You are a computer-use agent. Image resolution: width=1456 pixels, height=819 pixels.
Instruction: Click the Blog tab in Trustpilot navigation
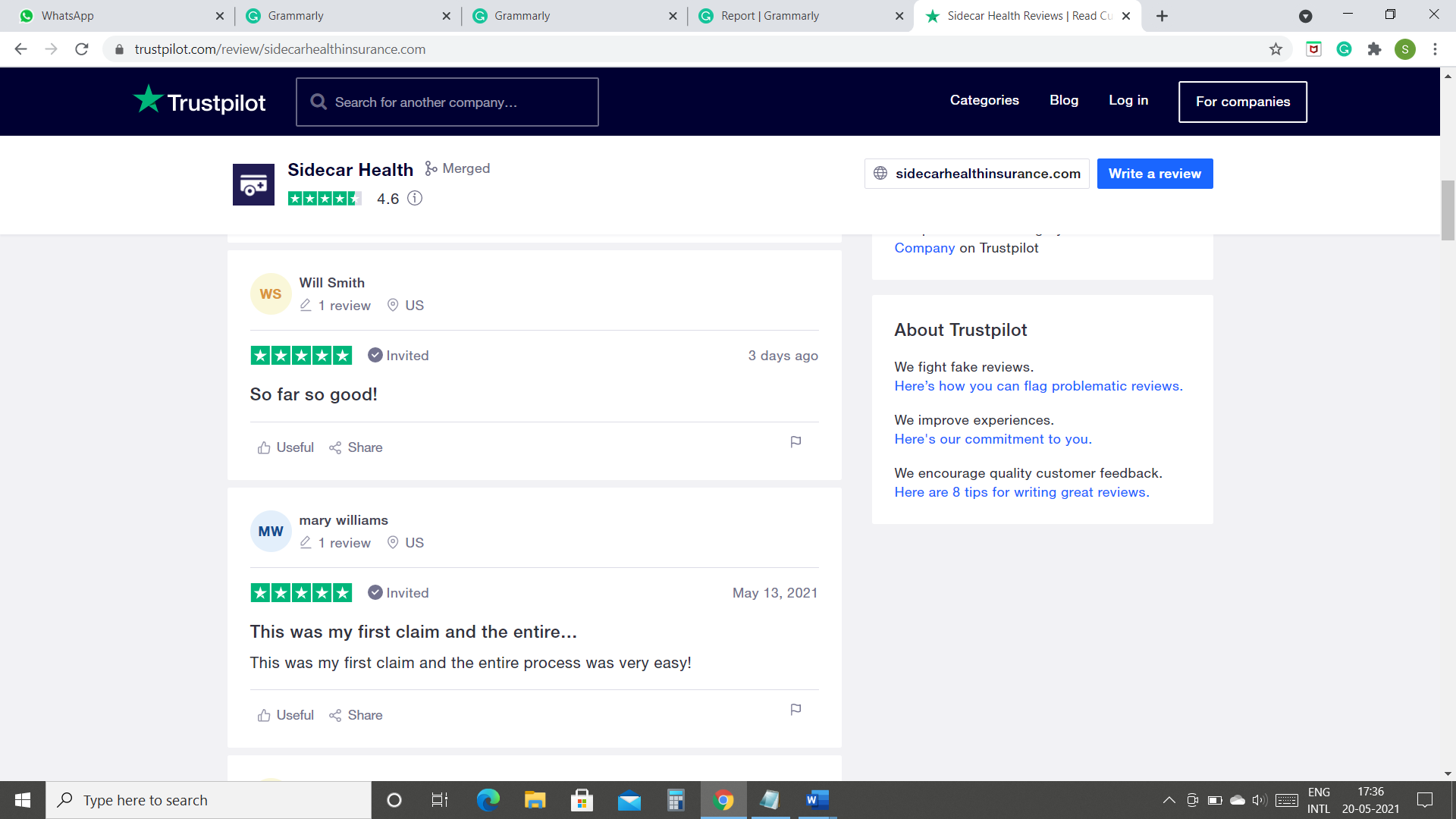[1064, 100]
